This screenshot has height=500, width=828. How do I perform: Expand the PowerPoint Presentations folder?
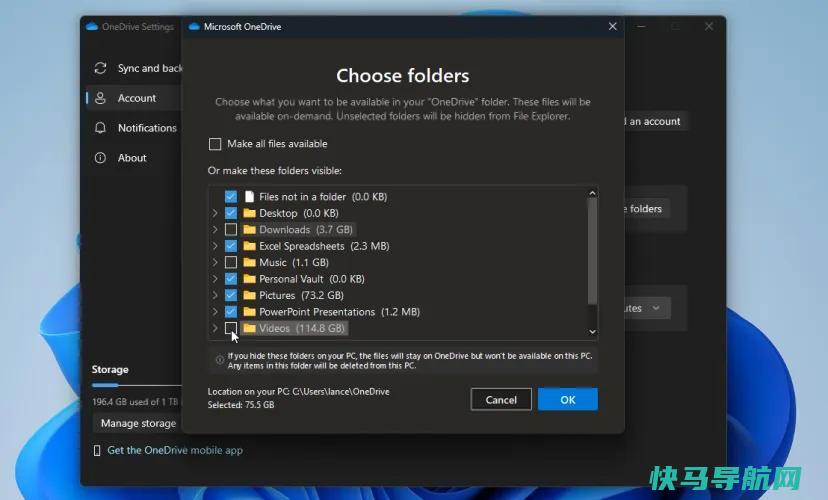(215, 312)
